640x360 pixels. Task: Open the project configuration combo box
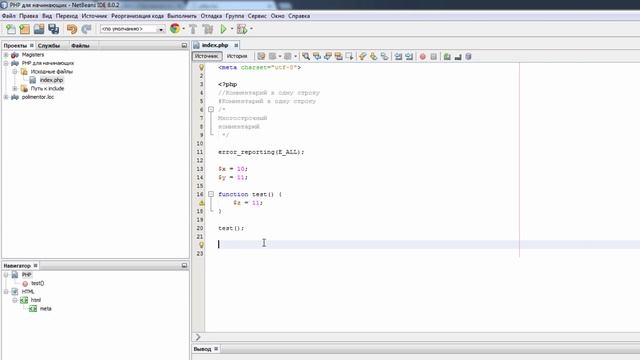point(132,29)
